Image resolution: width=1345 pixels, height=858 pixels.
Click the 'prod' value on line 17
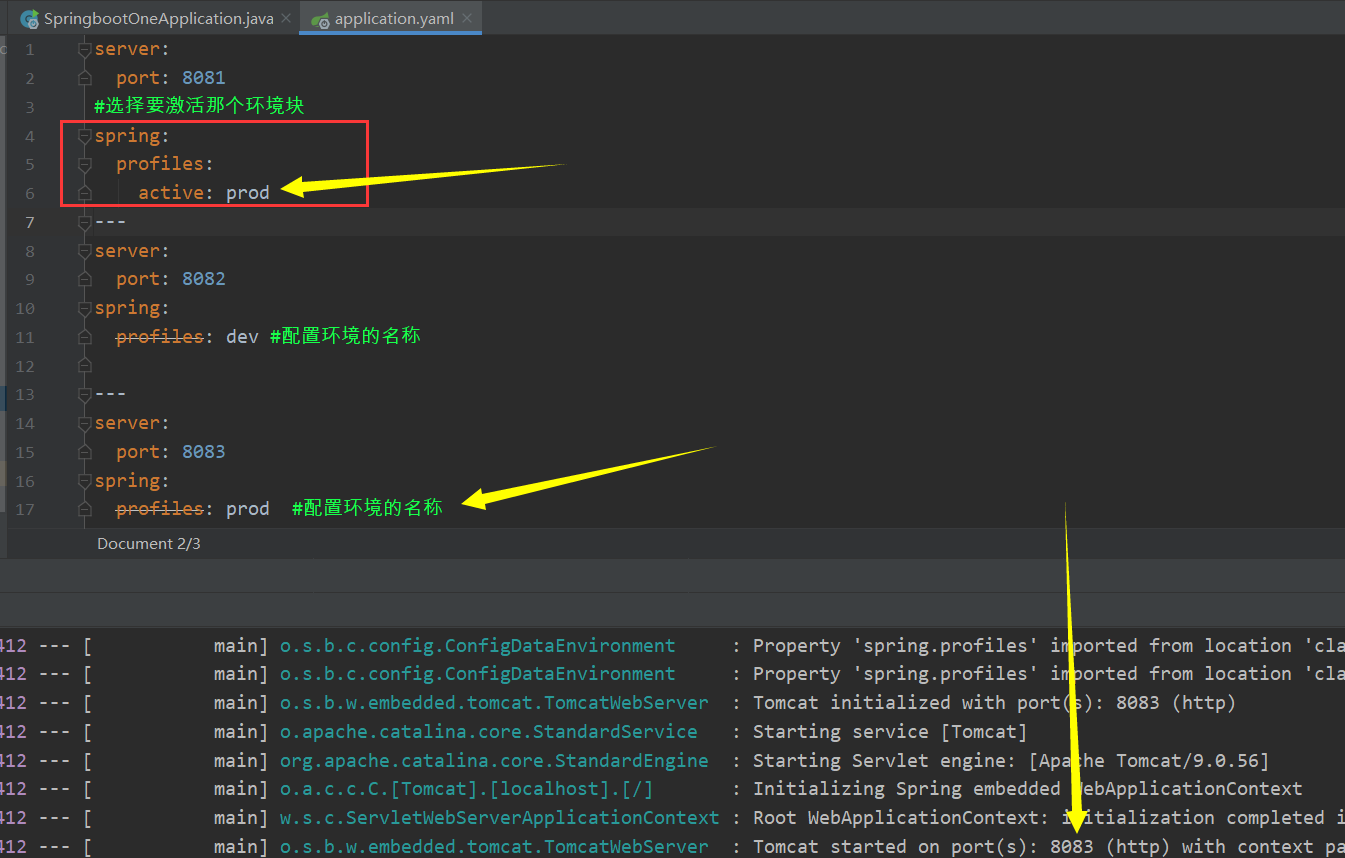point(248,509)
